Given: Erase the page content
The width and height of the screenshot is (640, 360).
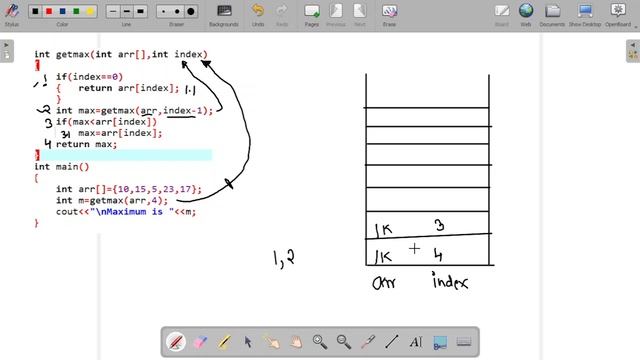Looking at the screenshot, I should (389, 15).
